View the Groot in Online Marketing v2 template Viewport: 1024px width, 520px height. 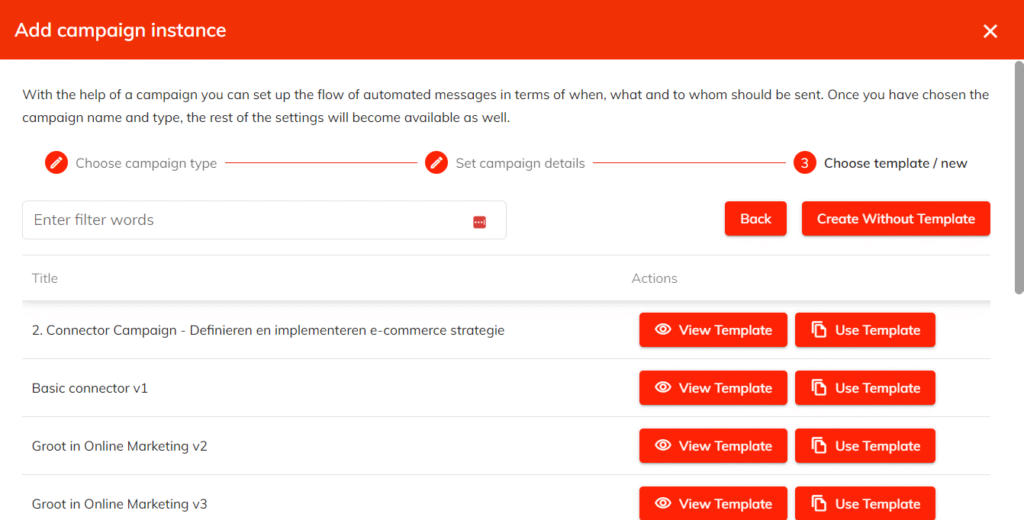pyautogui.click(x=713, y=446)
